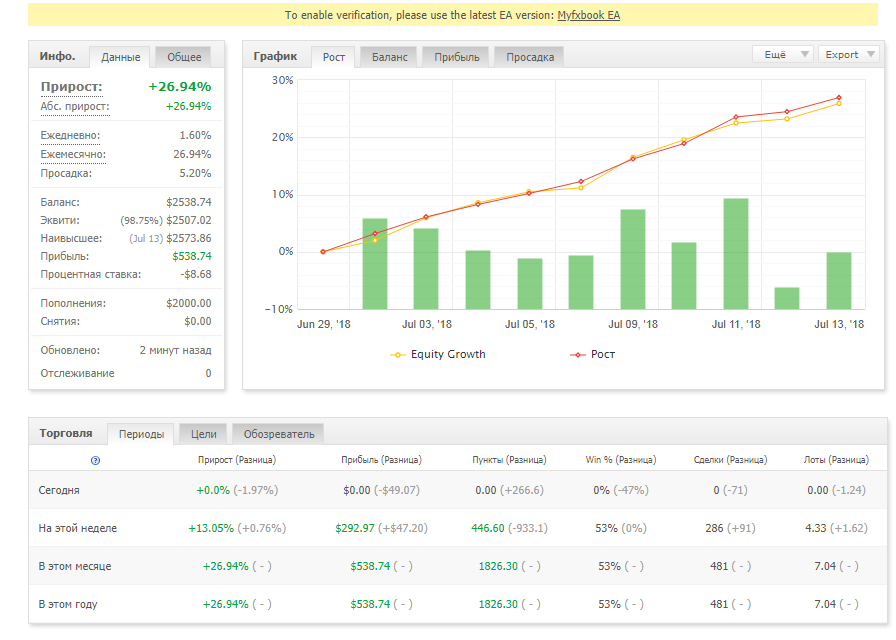
Task: Click the Пополнения value $2000.00
Action: [x=189, y=303]
